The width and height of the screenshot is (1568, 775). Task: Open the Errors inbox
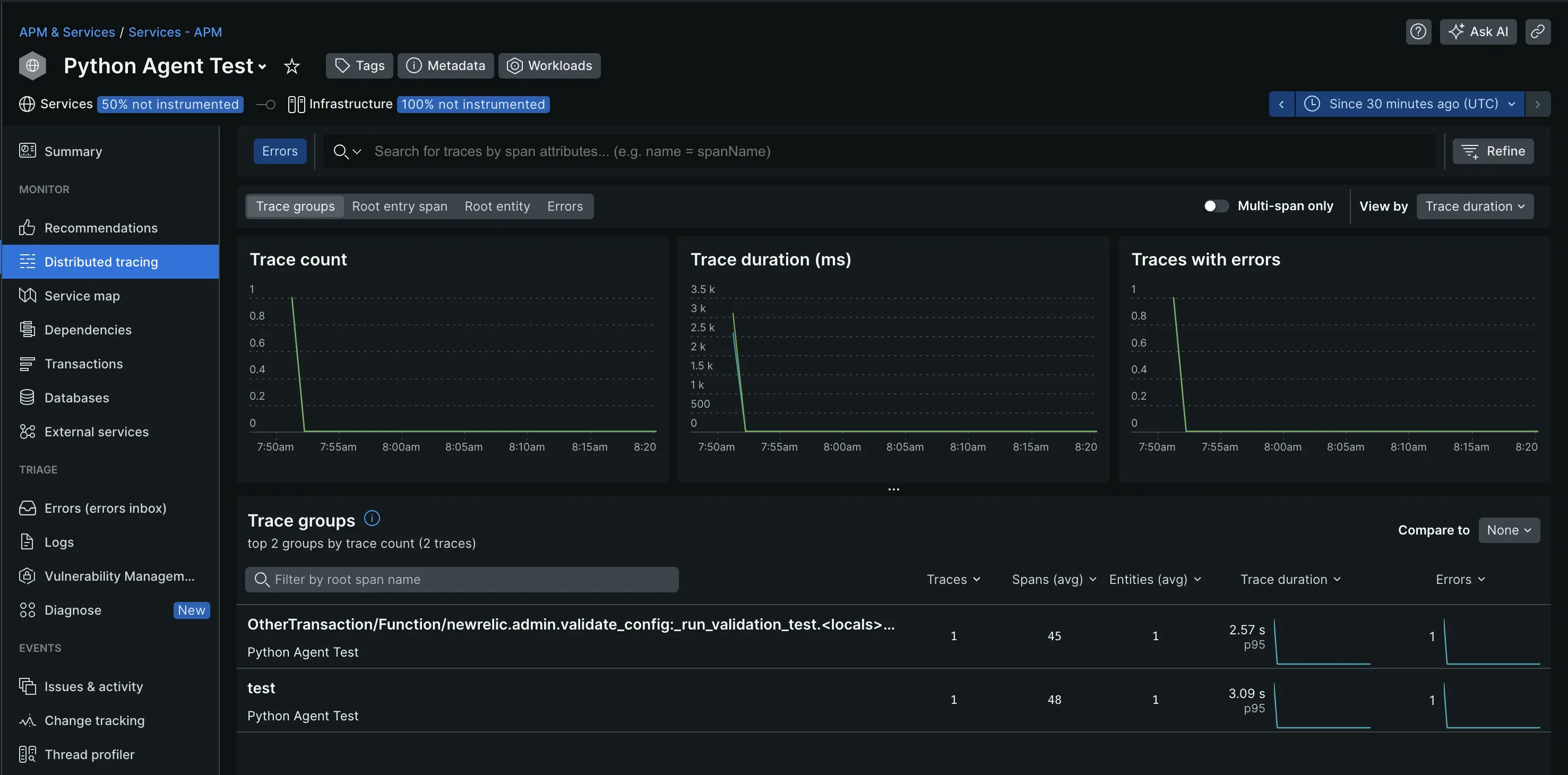(x=105, y=508)
